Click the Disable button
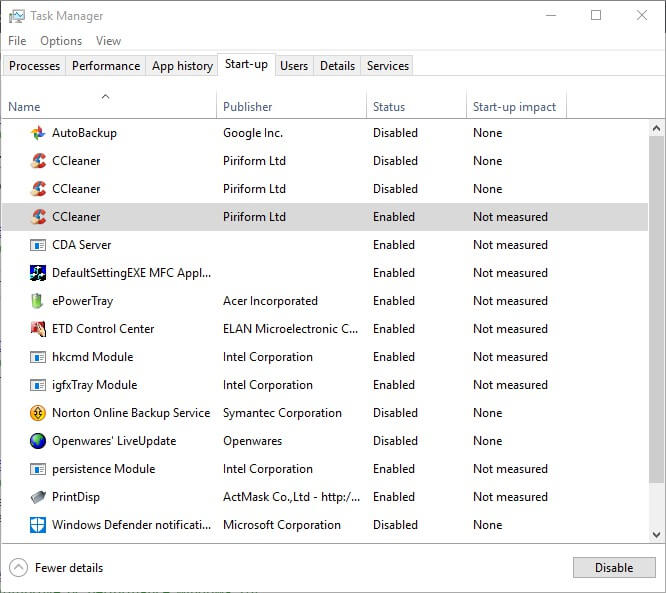Image resolution: width=666 pixels, height=593 pixels. tap(614, 568)
